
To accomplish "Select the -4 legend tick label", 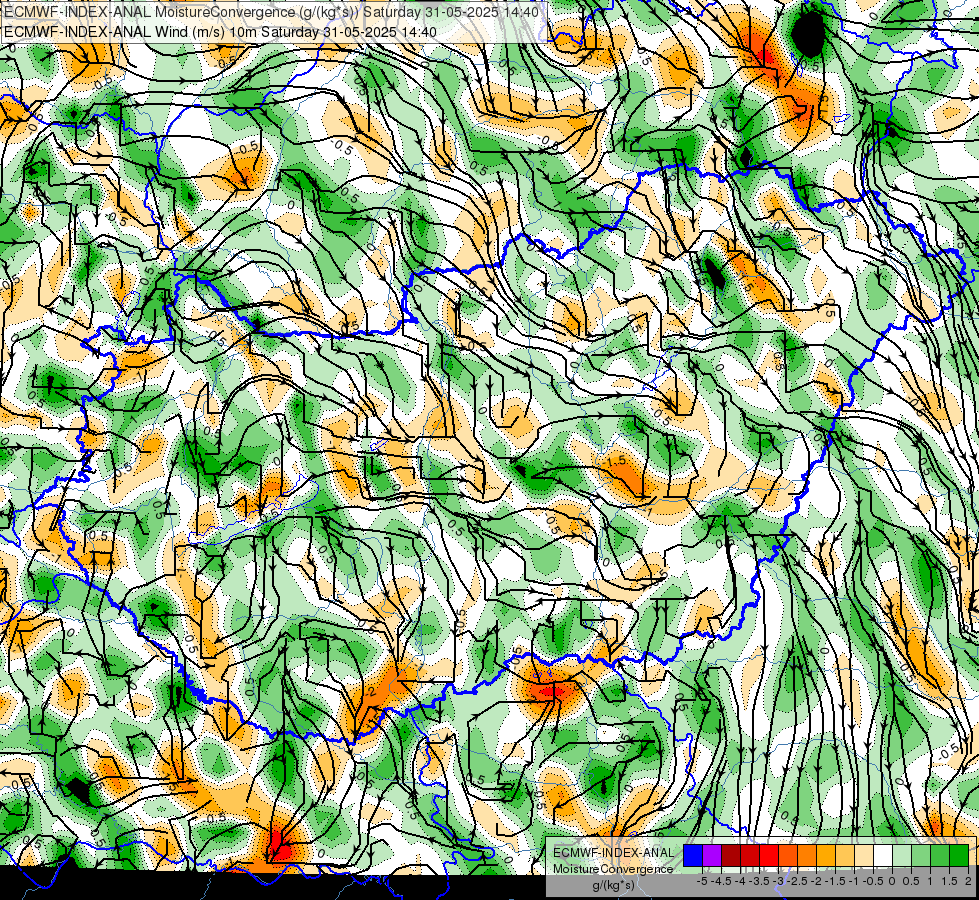I will pos(740,881).
